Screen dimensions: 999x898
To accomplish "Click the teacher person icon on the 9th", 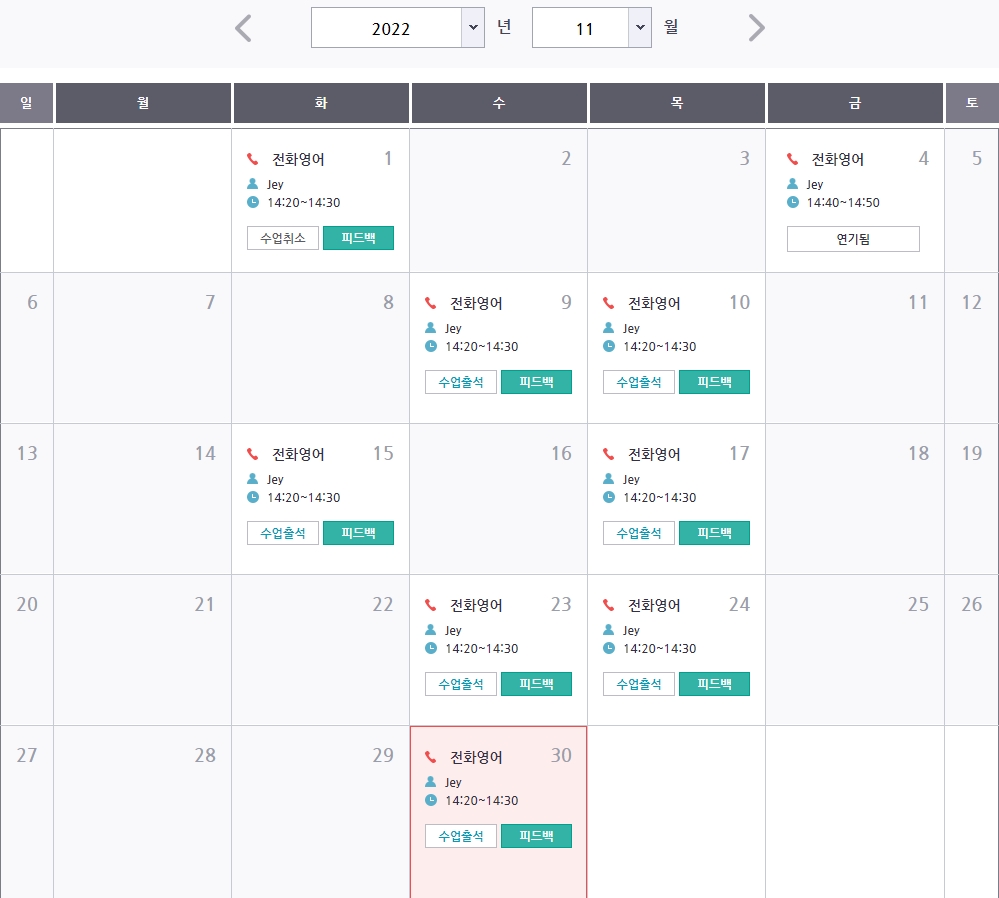I will 431,328.
